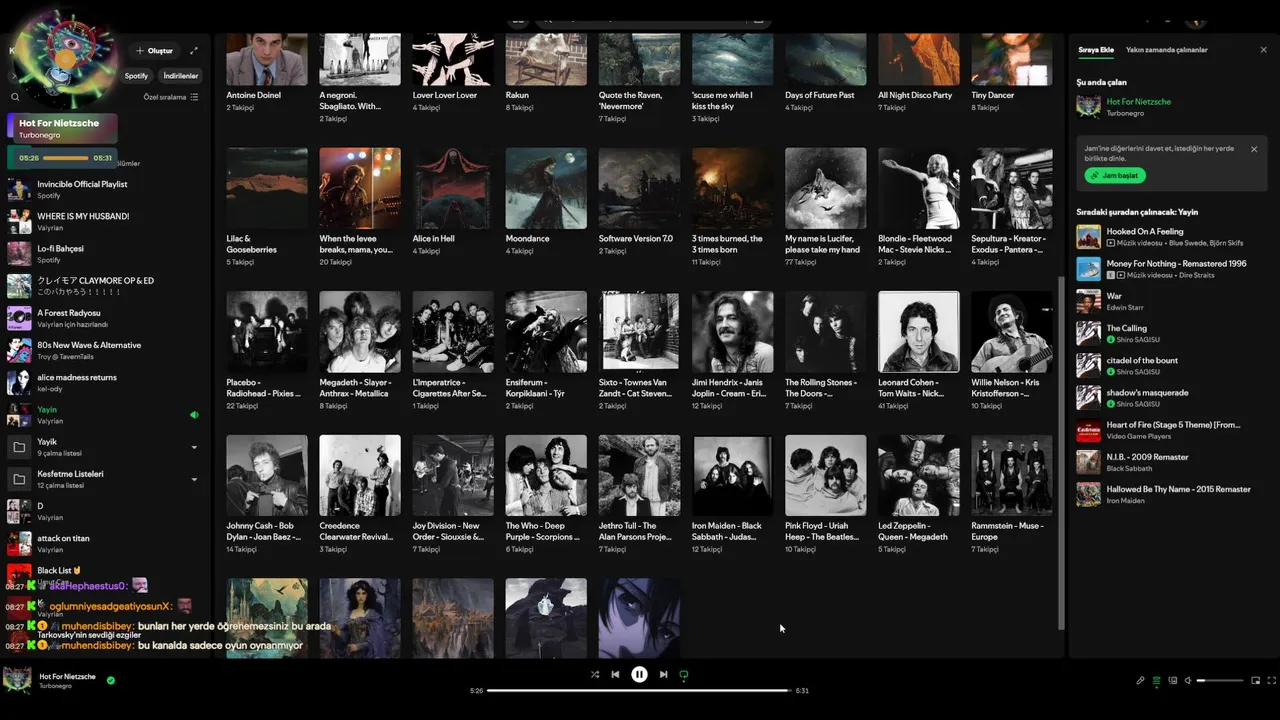Click the Oluştur create button

[x=154, y=51]
